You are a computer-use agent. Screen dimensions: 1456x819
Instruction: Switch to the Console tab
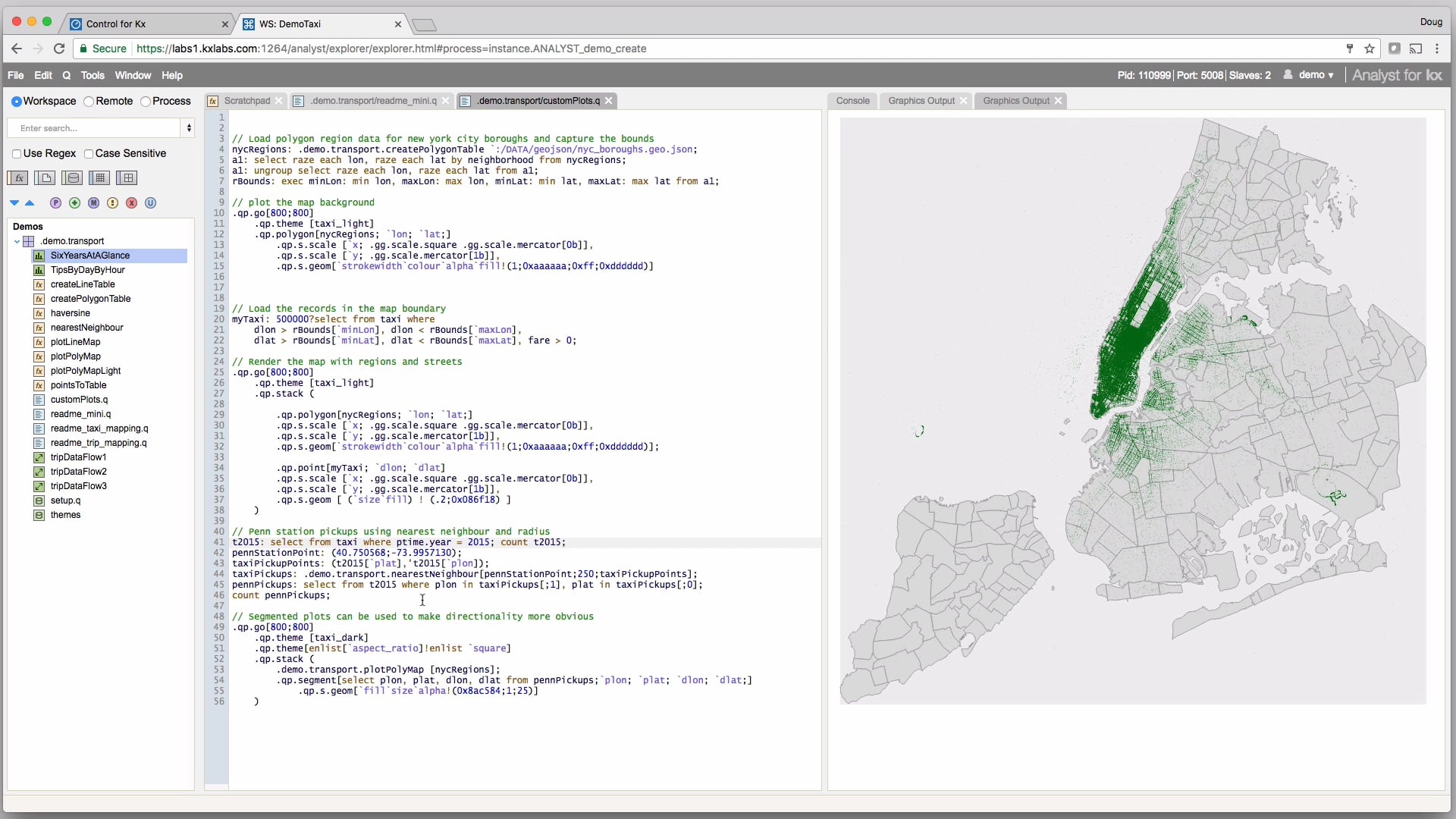point(852,100)
